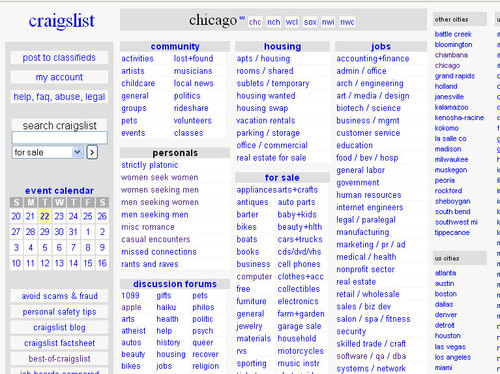Open the craigslist factsheet link
Image resolution: width=500 pixels, height=374 pixels.
[x=59, y=343]
